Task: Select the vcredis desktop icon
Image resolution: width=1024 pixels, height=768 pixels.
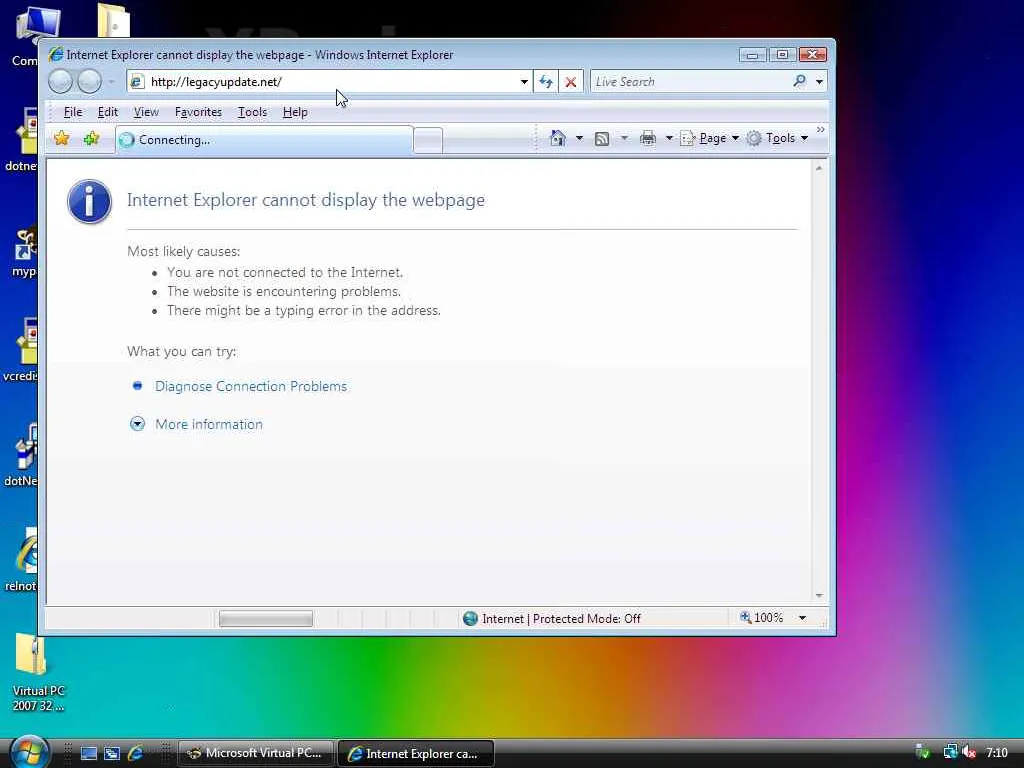Action: (21, 350)
